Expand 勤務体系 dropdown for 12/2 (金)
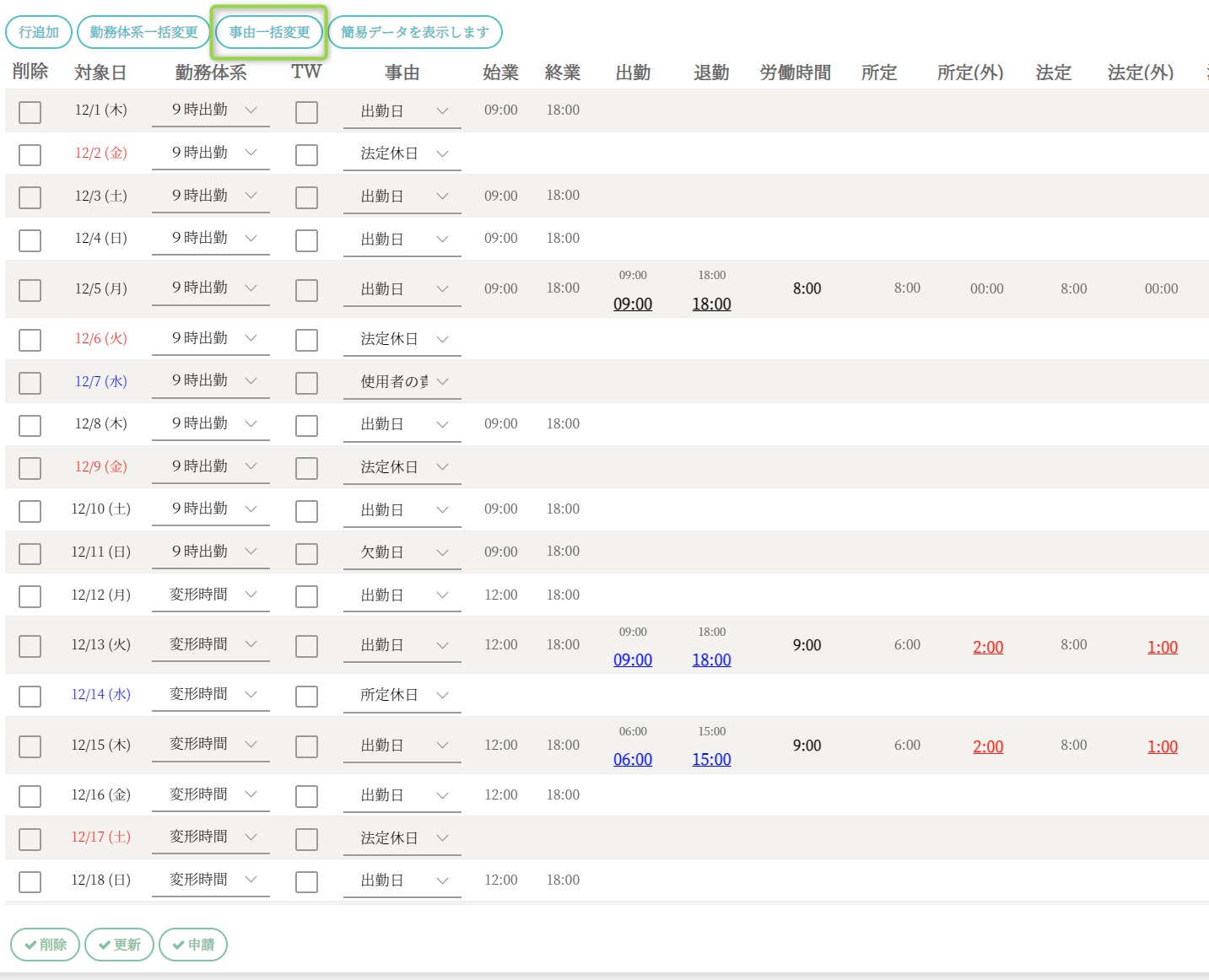1209x980 pixels. coord(211,153)
